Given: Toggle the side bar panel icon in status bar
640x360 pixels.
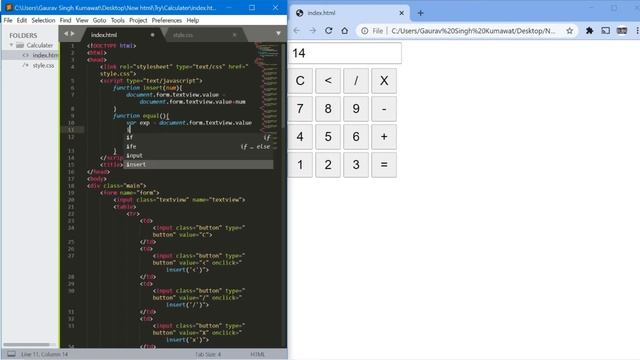Looking at the screenshot, I should (x=11, y=354).
